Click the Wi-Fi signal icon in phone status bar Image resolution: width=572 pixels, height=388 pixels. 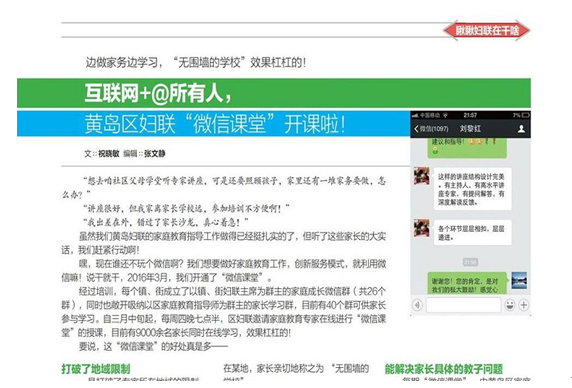tap(445, 115)
